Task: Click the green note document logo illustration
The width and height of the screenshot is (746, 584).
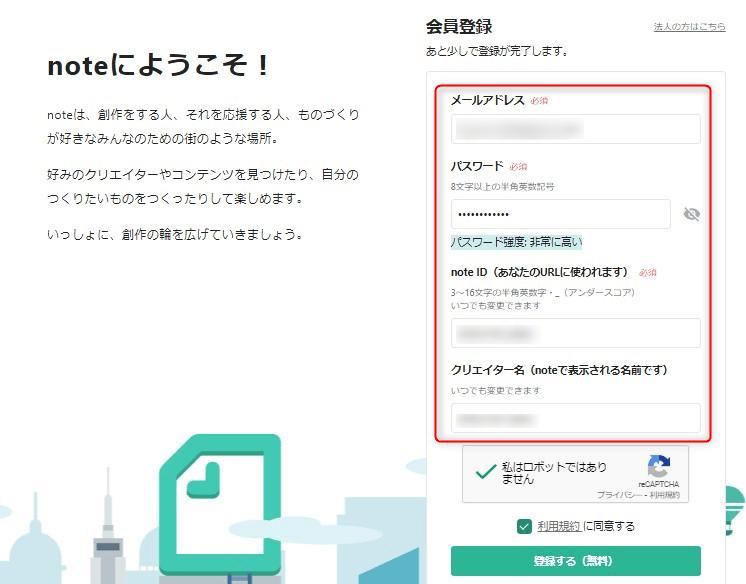Action: pos(220,505)
